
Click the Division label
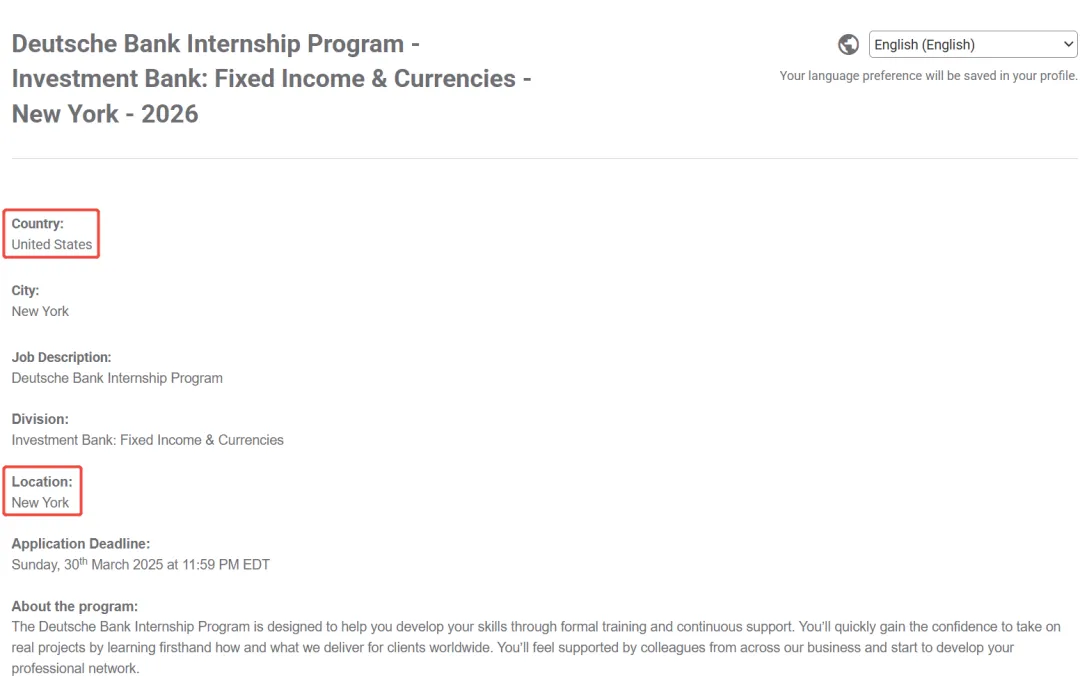(40, 419)
